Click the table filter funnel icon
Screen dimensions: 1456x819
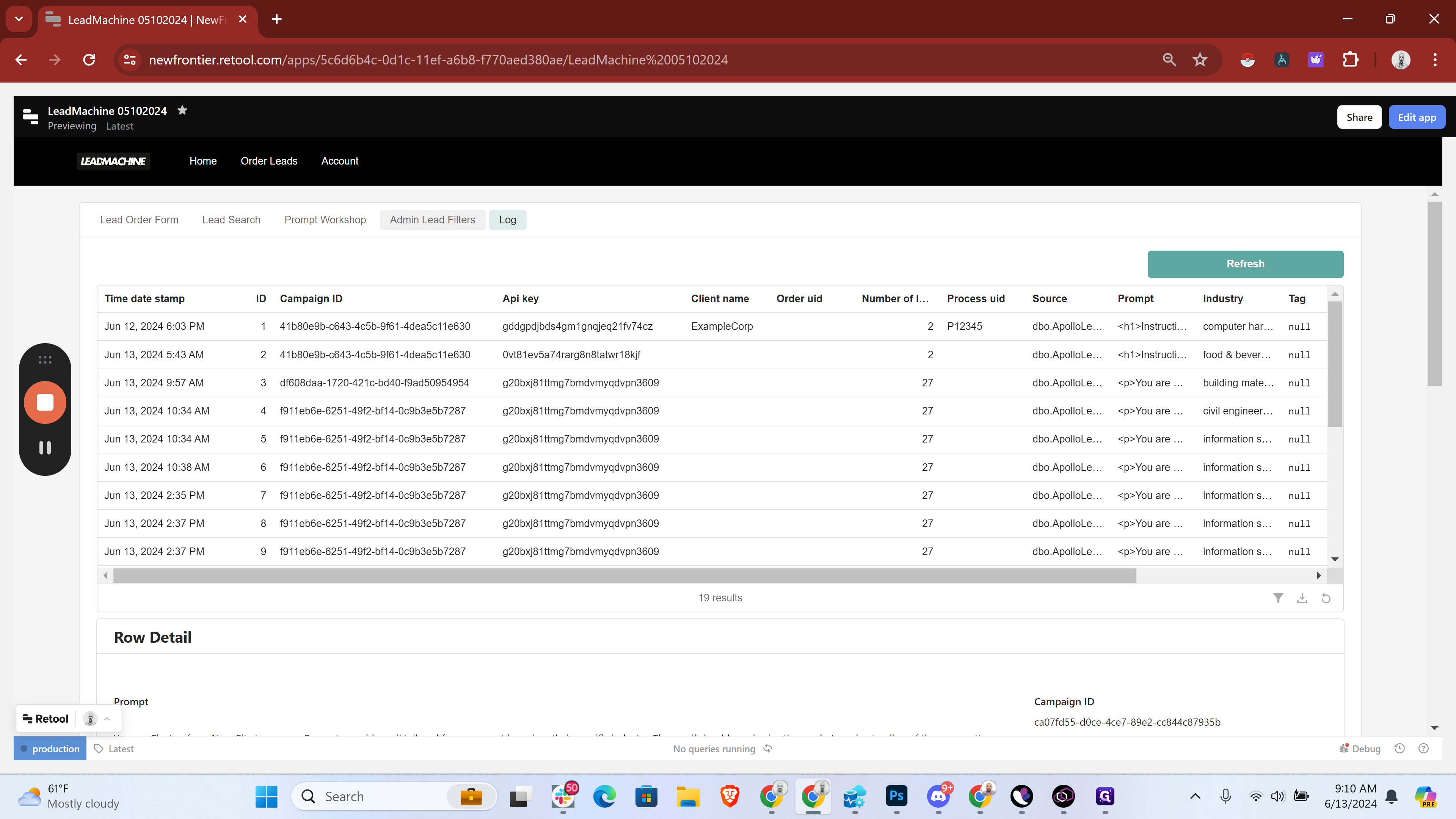pyautogui.click(x=1278, y=598)
